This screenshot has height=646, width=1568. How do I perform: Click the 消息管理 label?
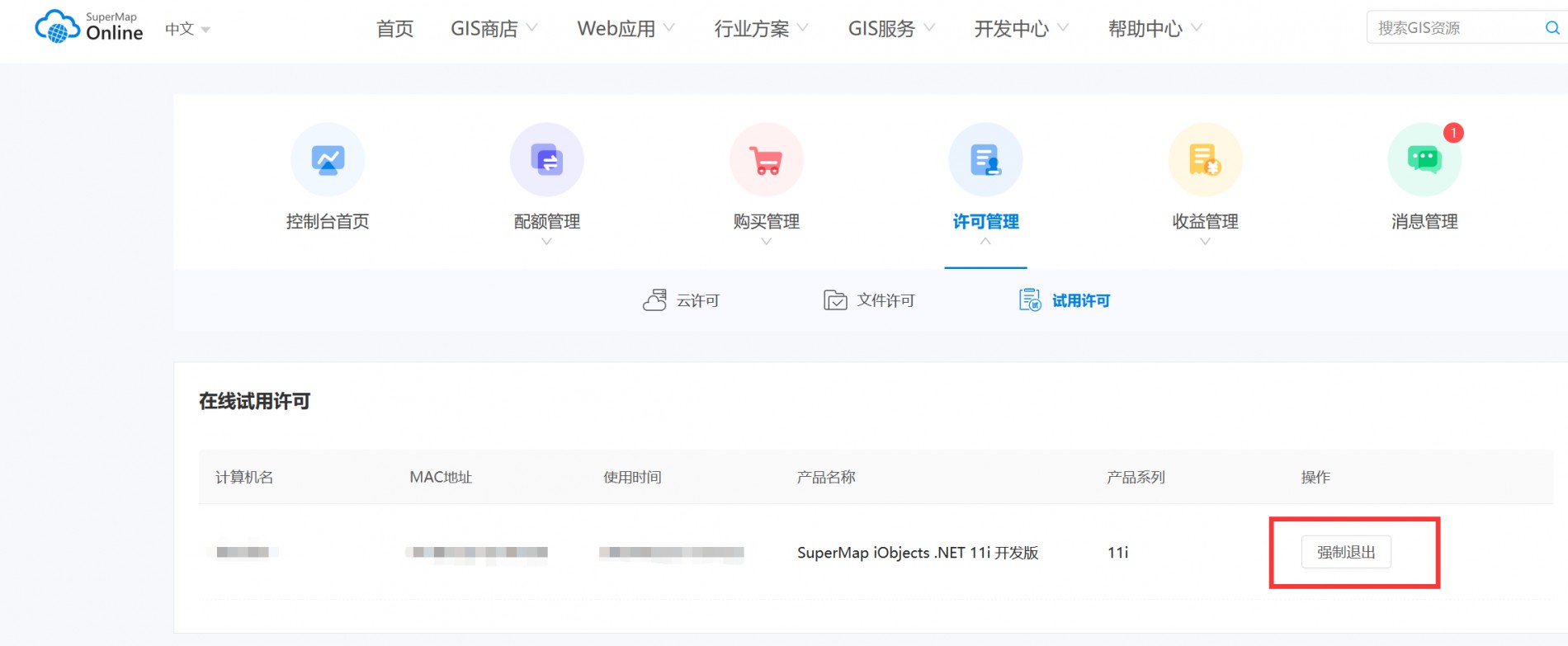(1424, 221)
